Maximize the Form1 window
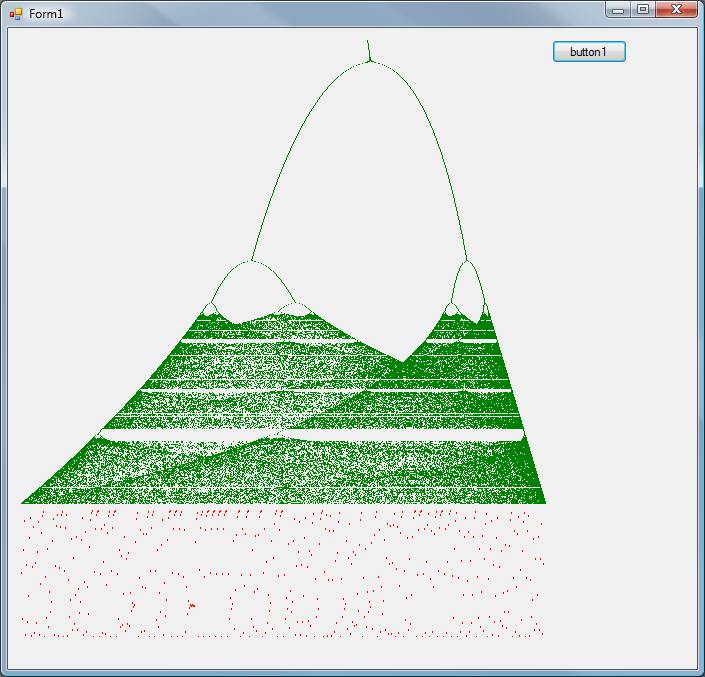This screenshot has height=677, width=705. click(x=643, y=9)
